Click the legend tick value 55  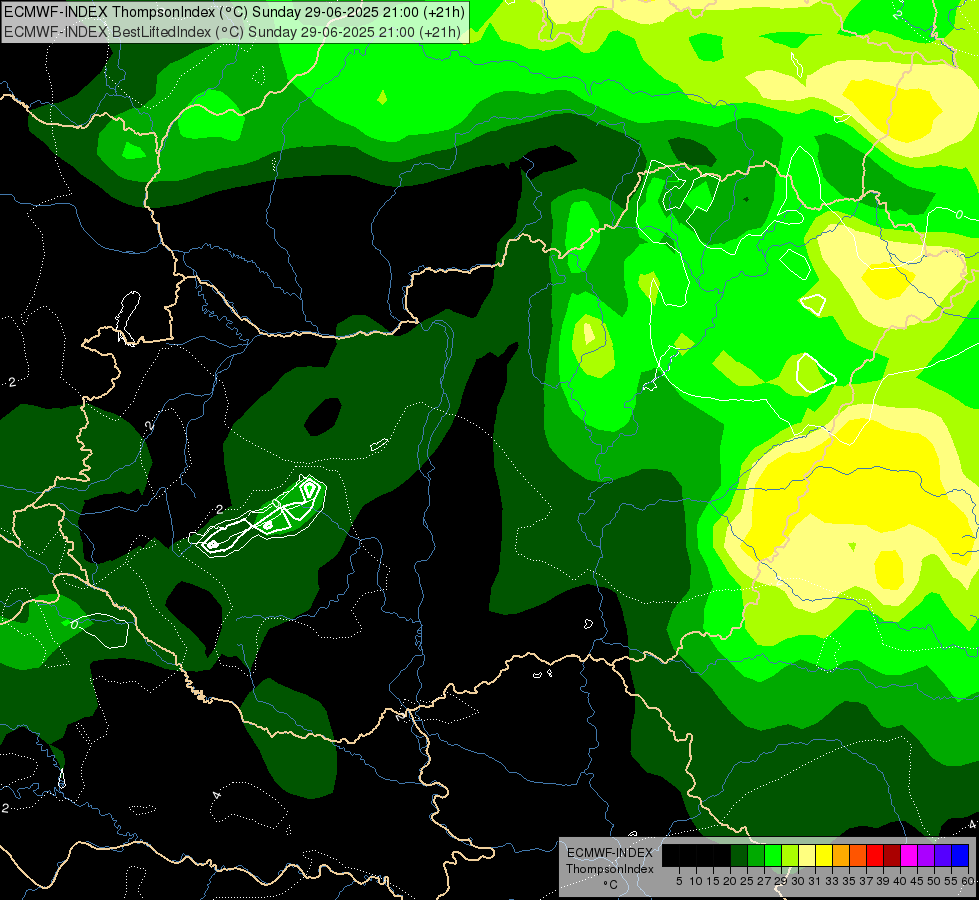tap(950, 881)
